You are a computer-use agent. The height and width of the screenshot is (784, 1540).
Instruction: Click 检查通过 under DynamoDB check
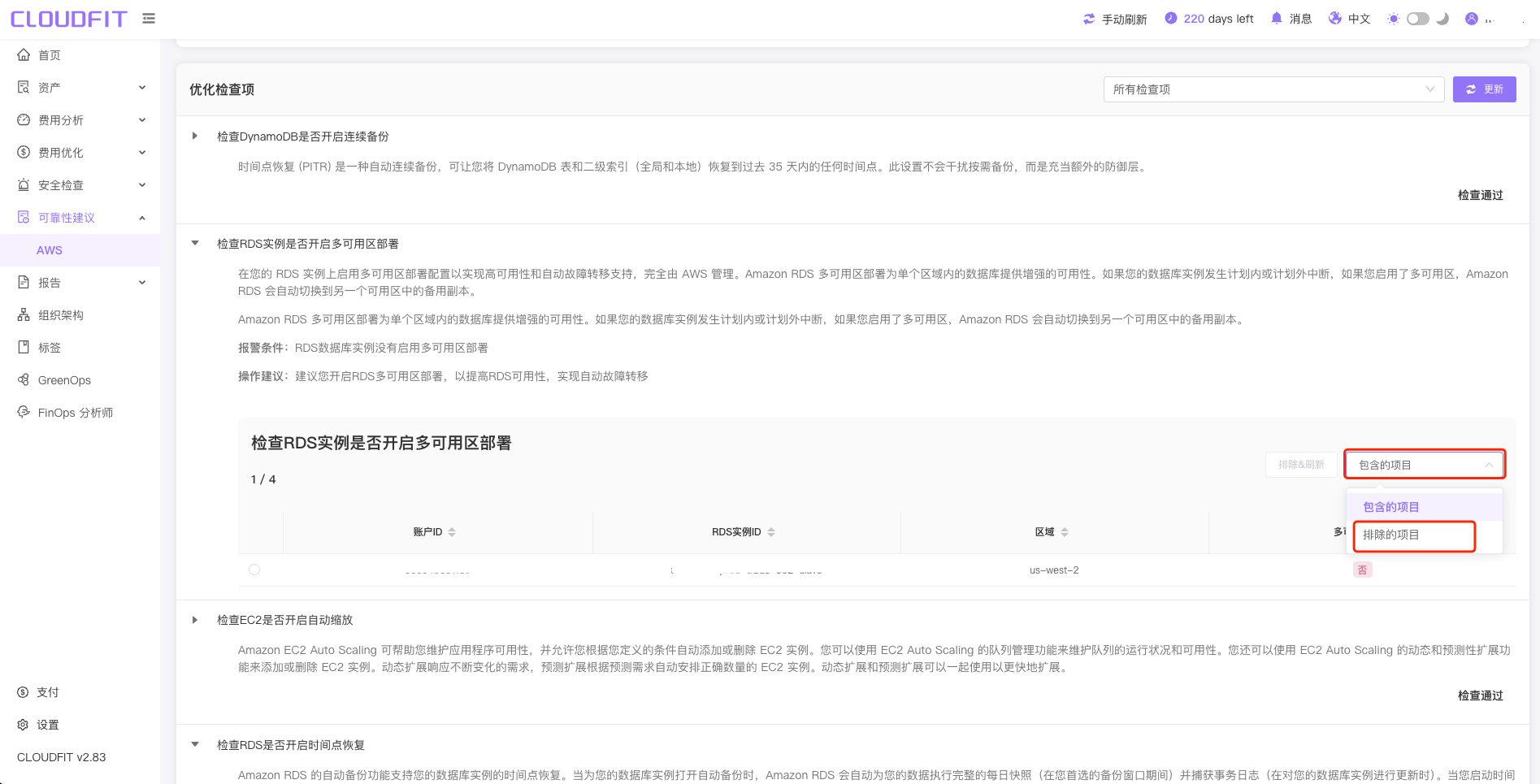pyautogui.click(x=1481, y=195)
